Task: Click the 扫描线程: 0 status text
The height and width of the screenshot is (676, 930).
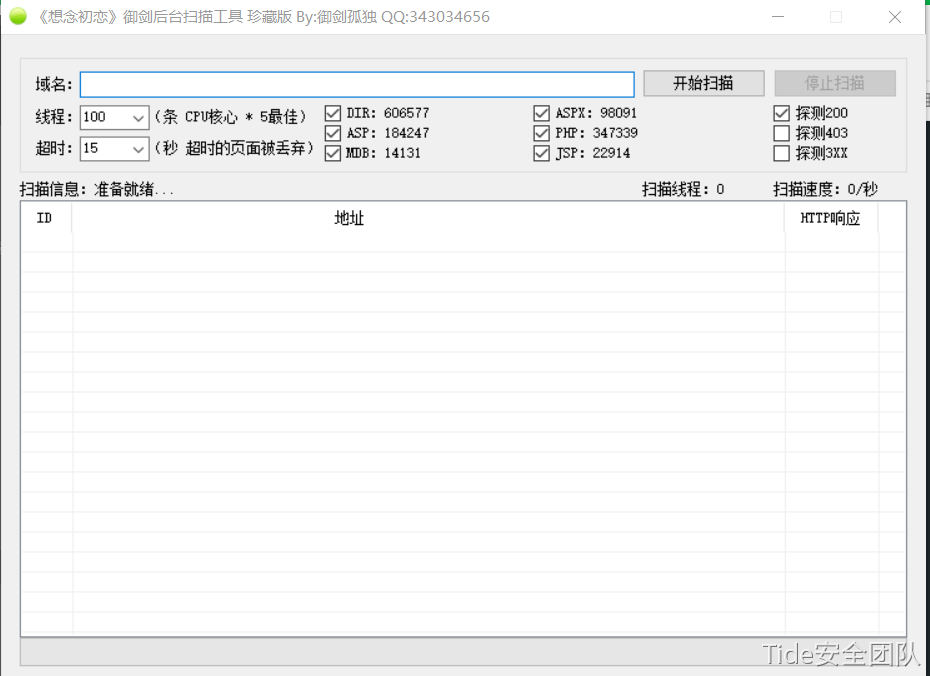Action: (x=683, y=189)
